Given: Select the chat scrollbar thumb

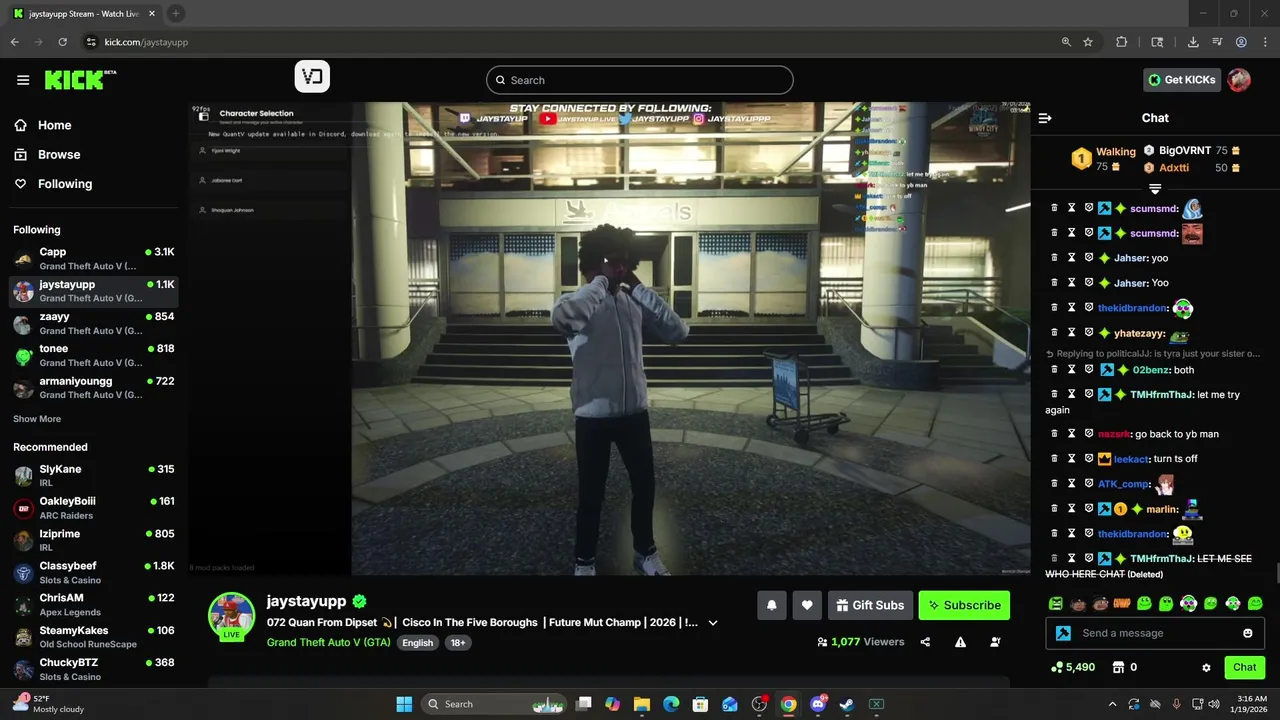Looking at the screenshot, I should 1277,572.
